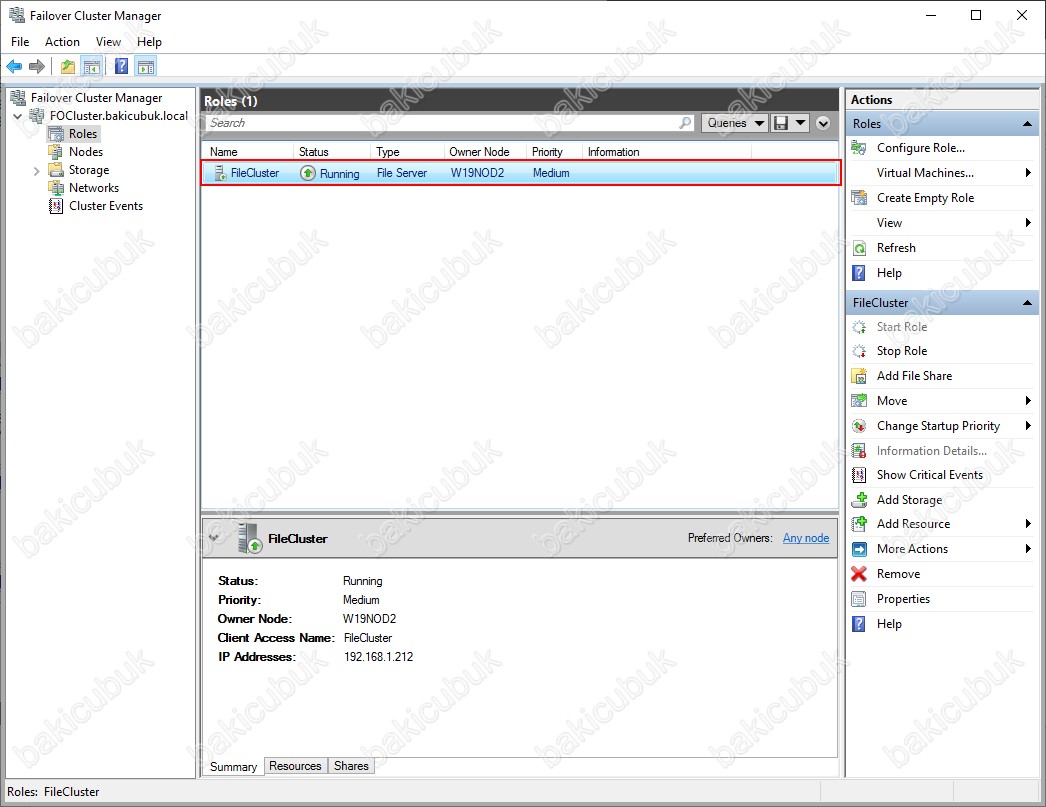Click the Any node preferred owners link
The width and height of the screenshot is (1046, 807).
point(806,538)
